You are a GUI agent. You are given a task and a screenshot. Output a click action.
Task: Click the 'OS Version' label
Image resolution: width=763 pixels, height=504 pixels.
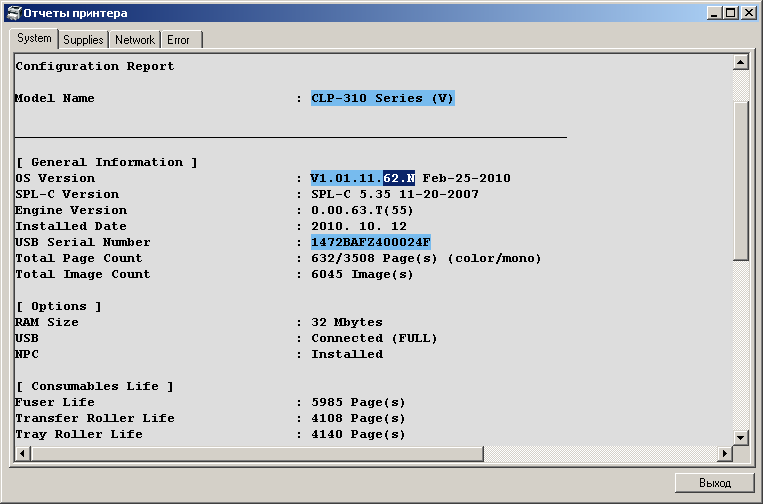point(55,178)
